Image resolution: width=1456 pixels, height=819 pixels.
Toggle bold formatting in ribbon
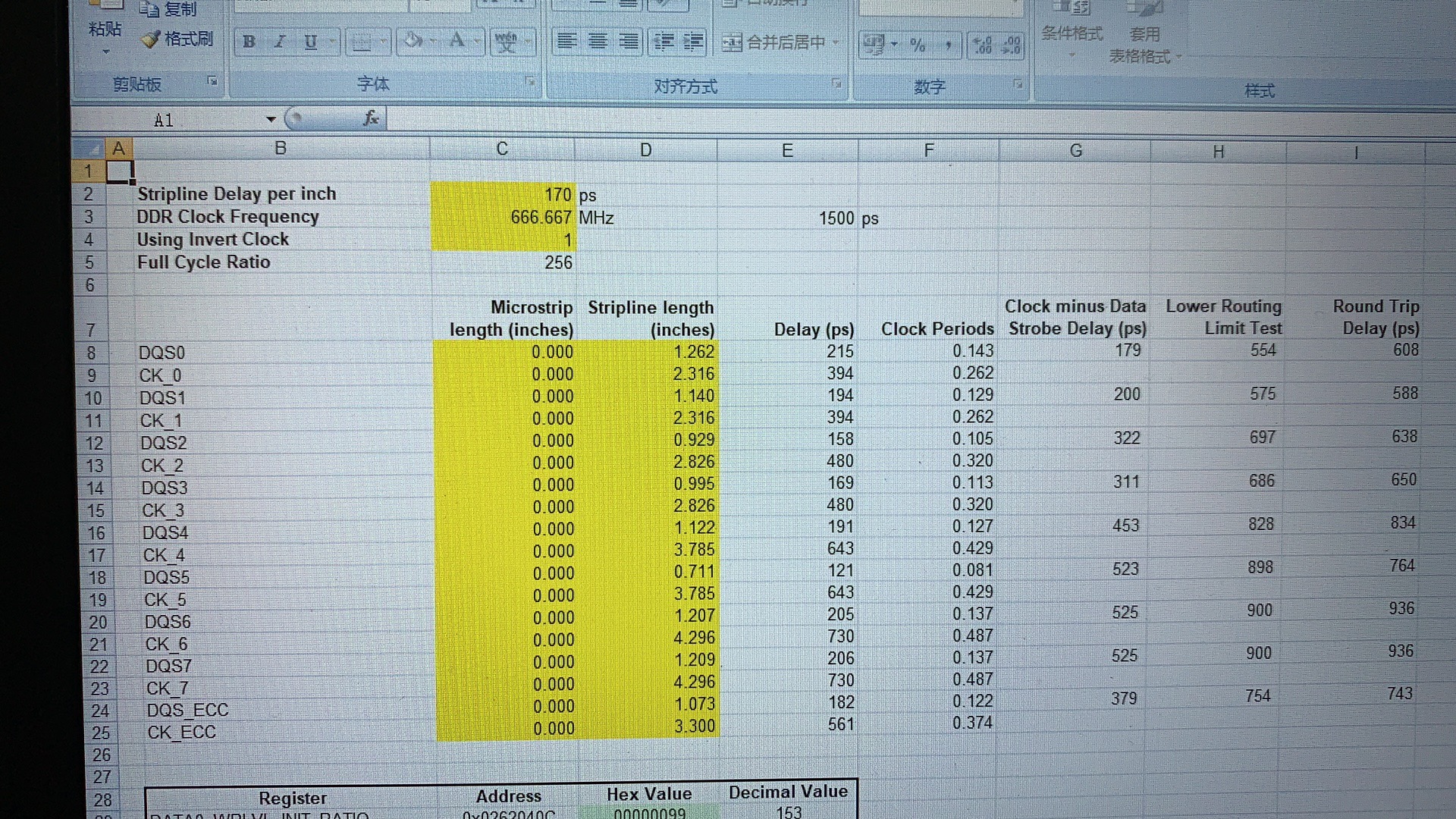[249, 42]
